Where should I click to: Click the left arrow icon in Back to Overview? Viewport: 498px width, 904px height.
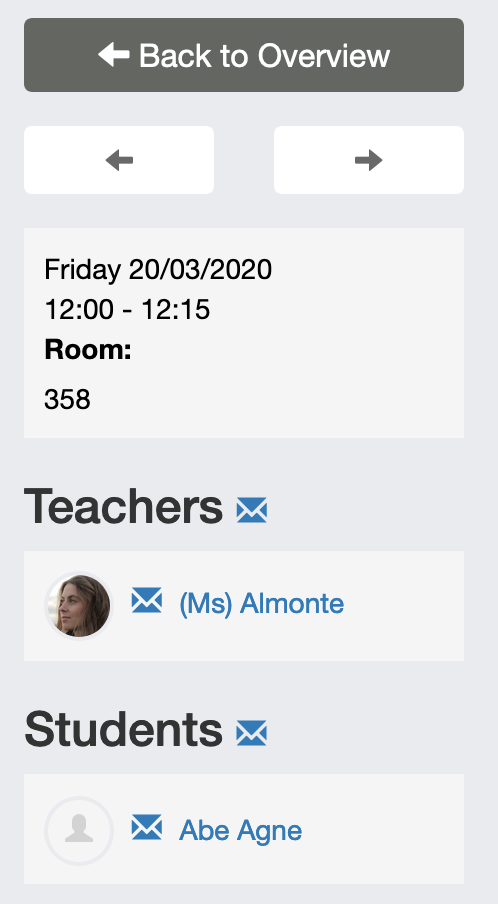(x=114, y=55)
